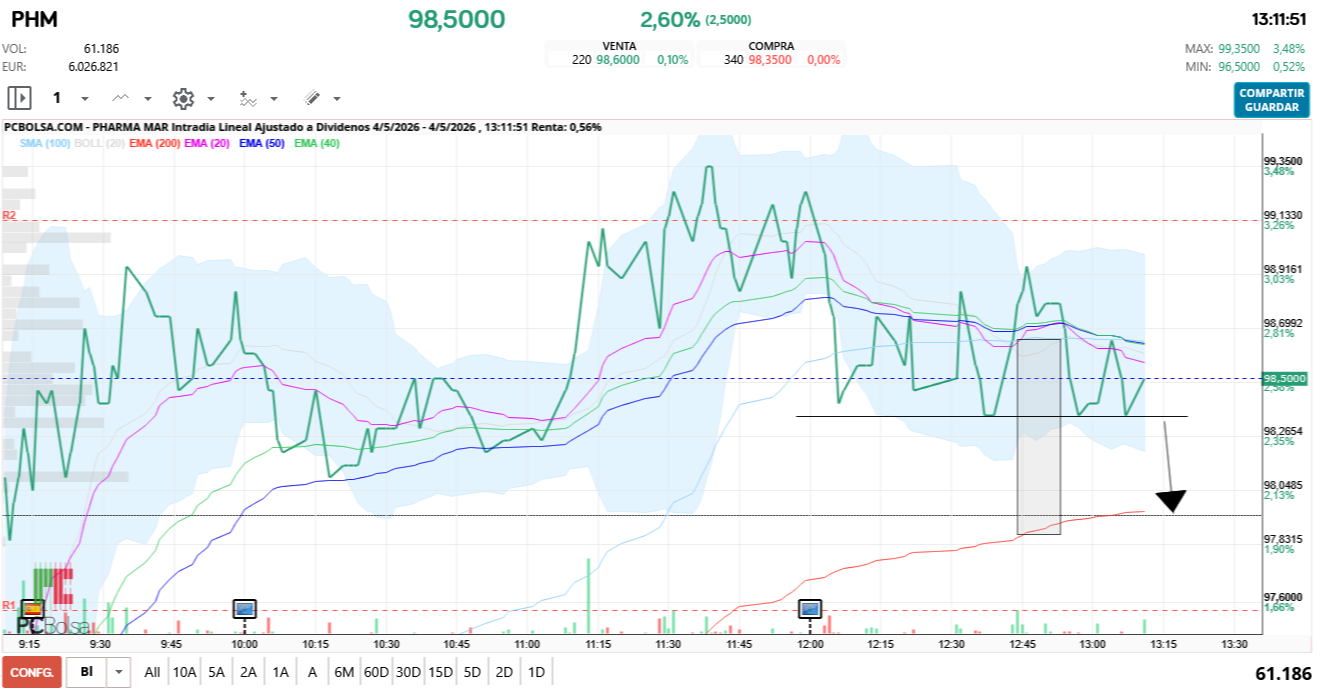Select the 10A time range
The height and width of the screenshot is (693, 1325).
click(x=184, y=672)
